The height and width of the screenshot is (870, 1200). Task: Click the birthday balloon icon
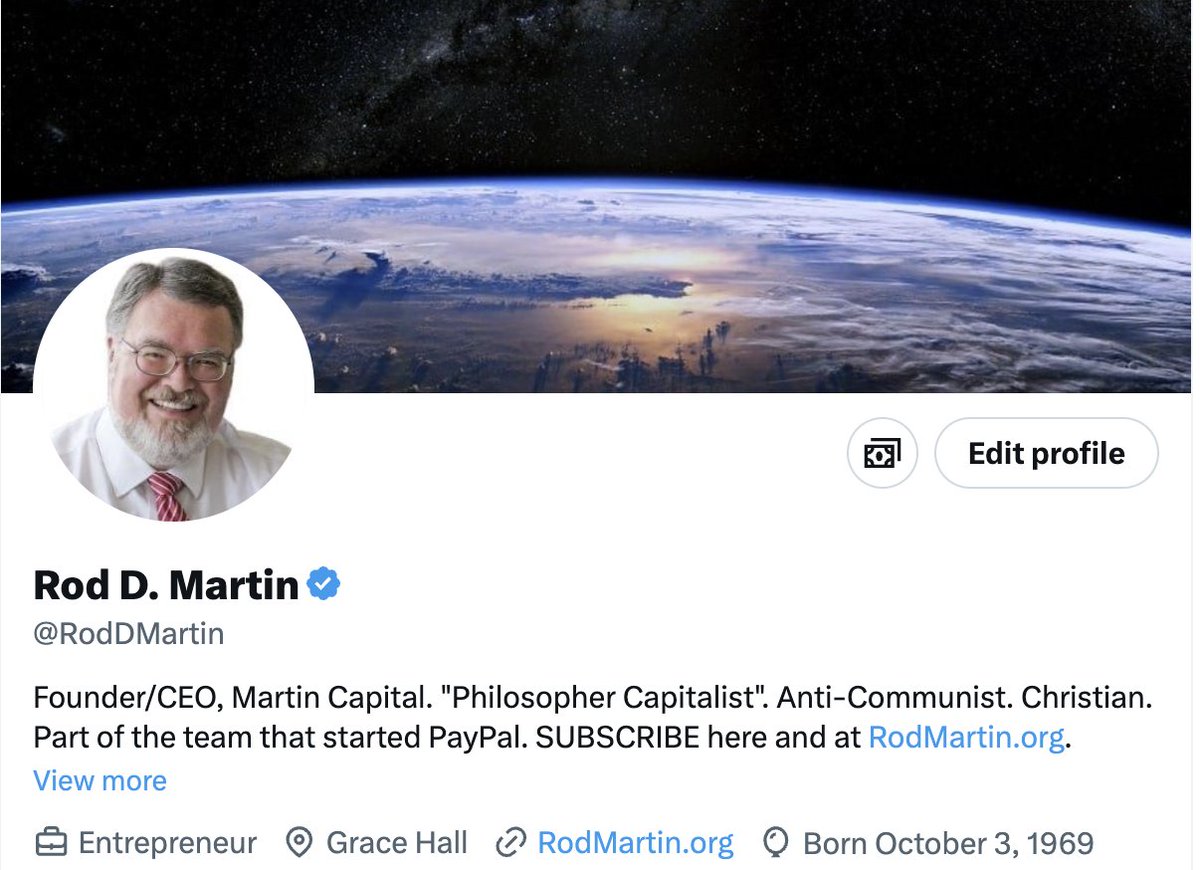776,843
